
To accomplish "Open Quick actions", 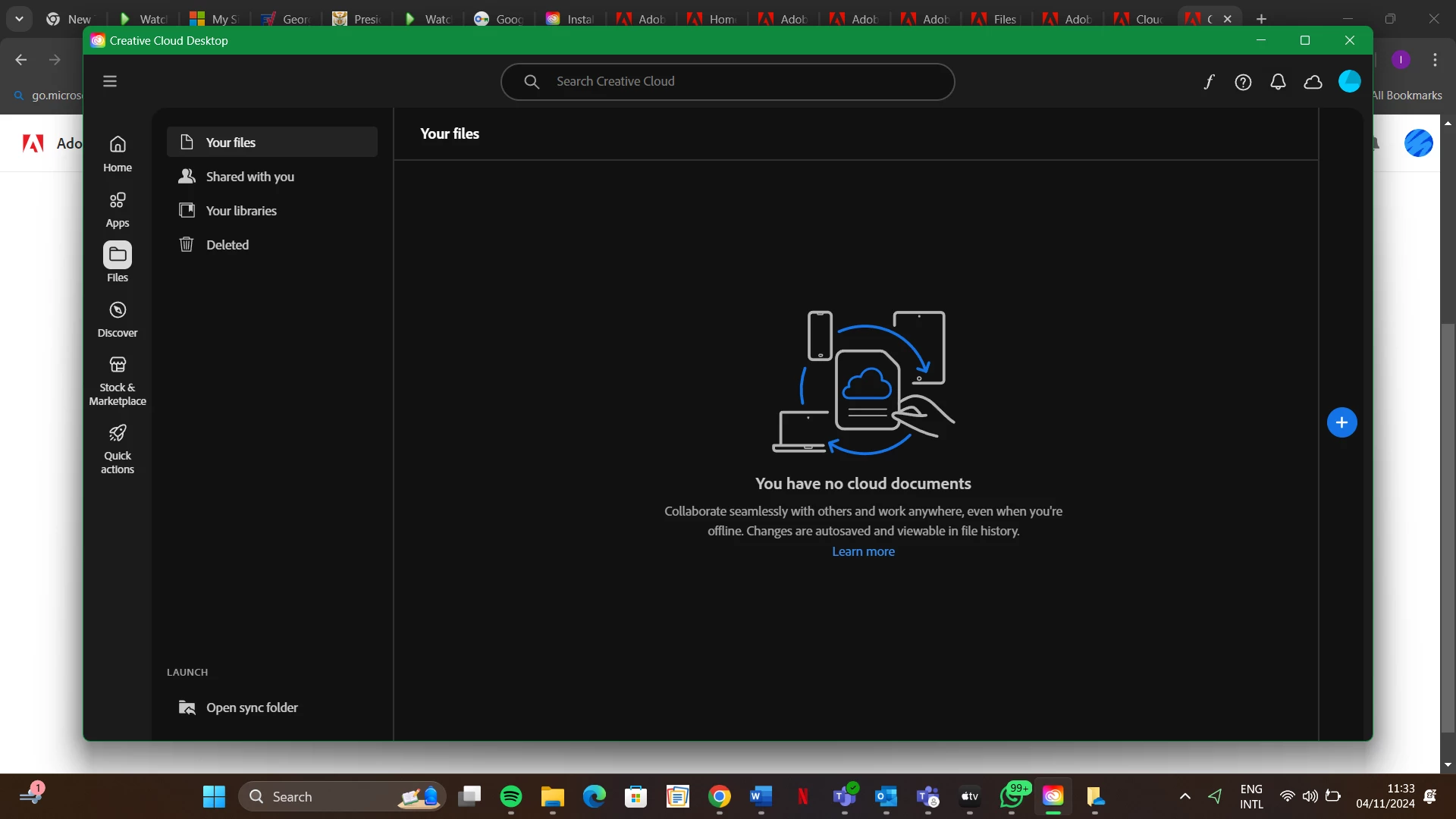I will pos(118,448).
